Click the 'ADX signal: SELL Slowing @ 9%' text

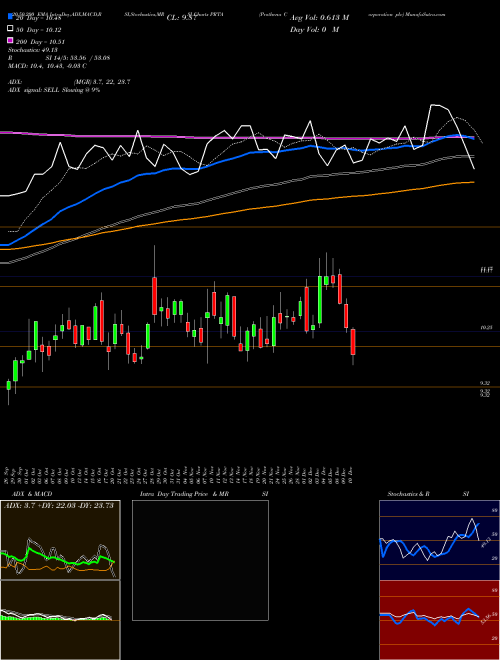pos(54,90)
